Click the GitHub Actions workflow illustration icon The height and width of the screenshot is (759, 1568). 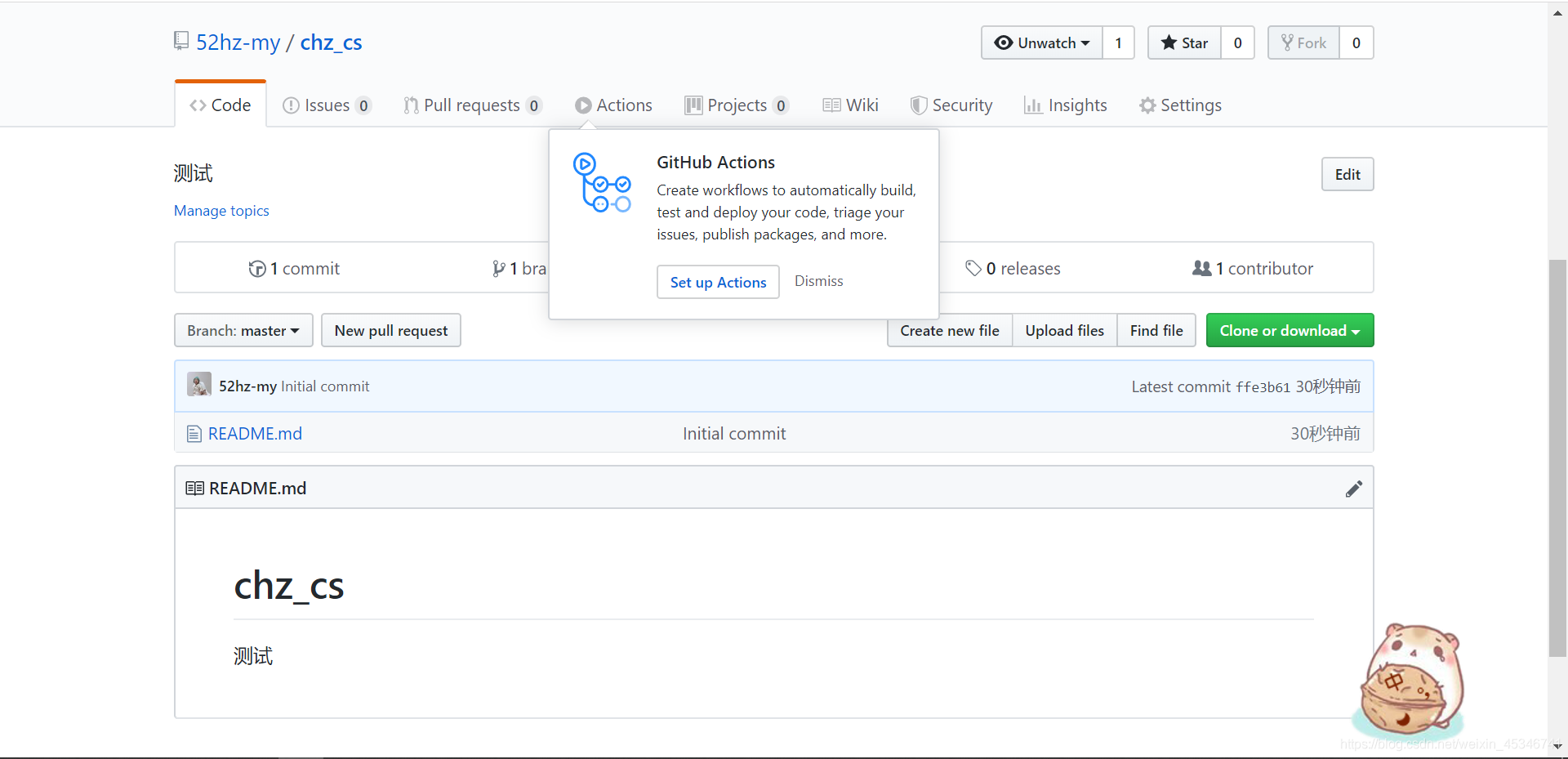pyautogui.click(x=602, y=182)
